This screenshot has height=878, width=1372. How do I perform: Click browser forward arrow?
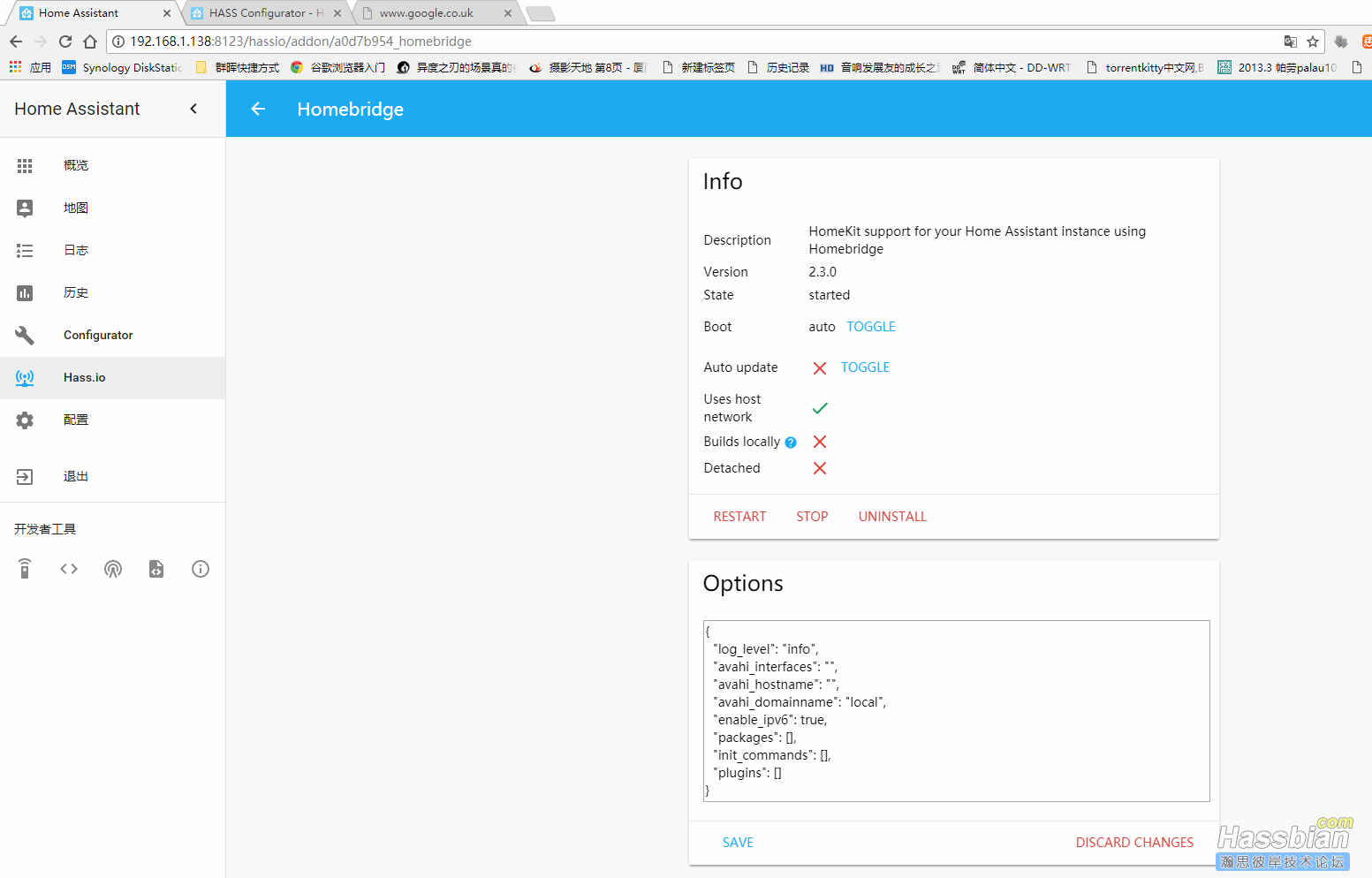coord(41,42)
